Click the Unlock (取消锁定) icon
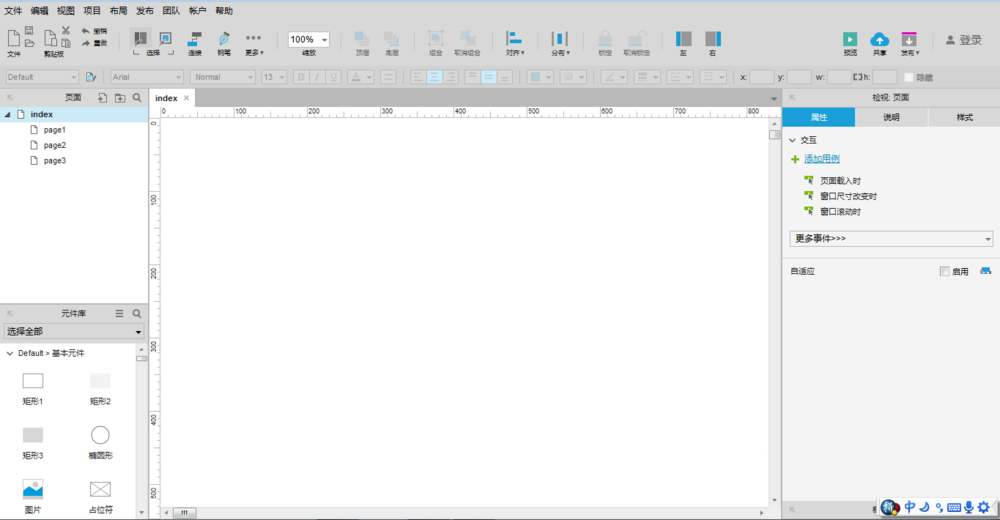 click(636, 38)
